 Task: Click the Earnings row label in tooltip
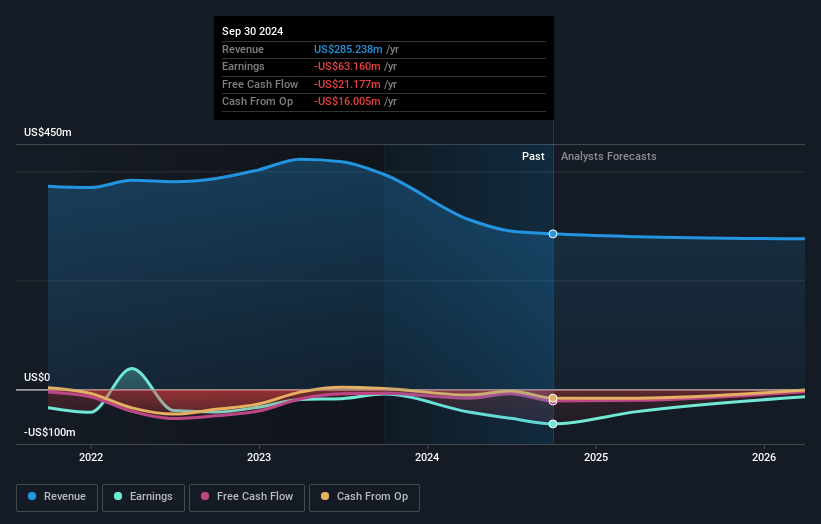[x=243, y=66]
